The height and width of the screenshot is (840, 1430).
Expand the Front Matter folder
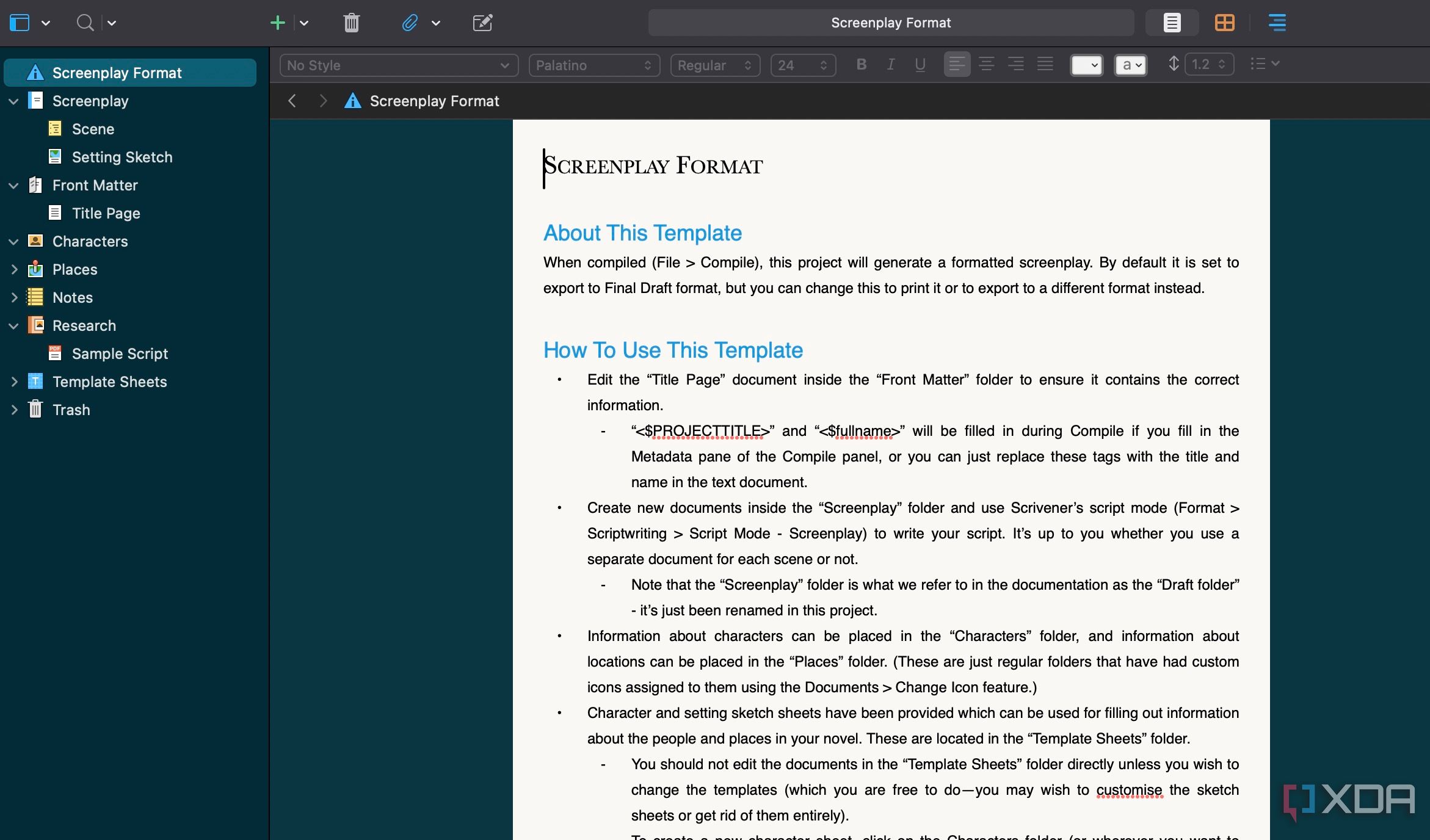[13, 184]
